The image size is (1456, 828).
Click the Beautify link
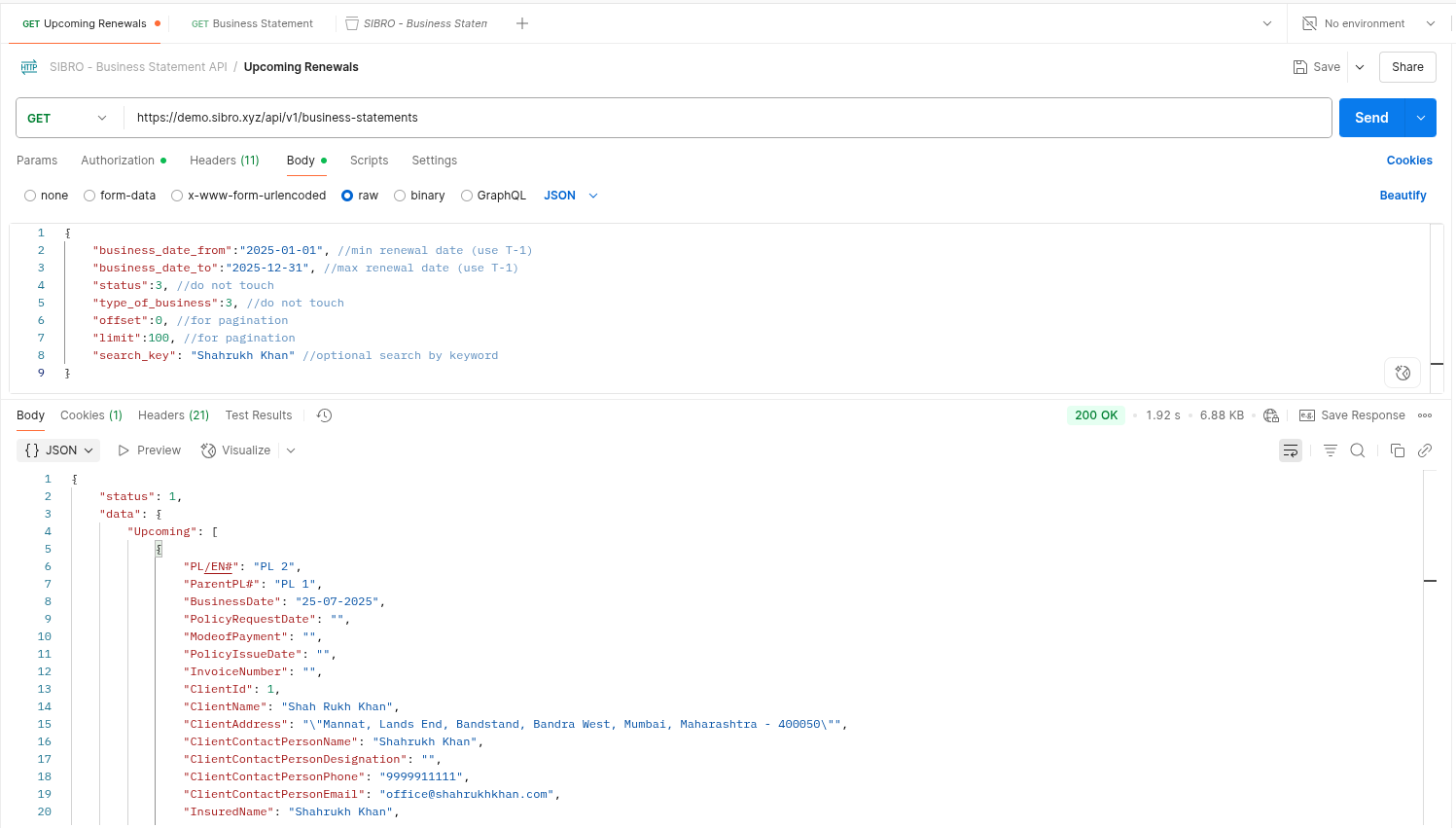[1403, 196]
